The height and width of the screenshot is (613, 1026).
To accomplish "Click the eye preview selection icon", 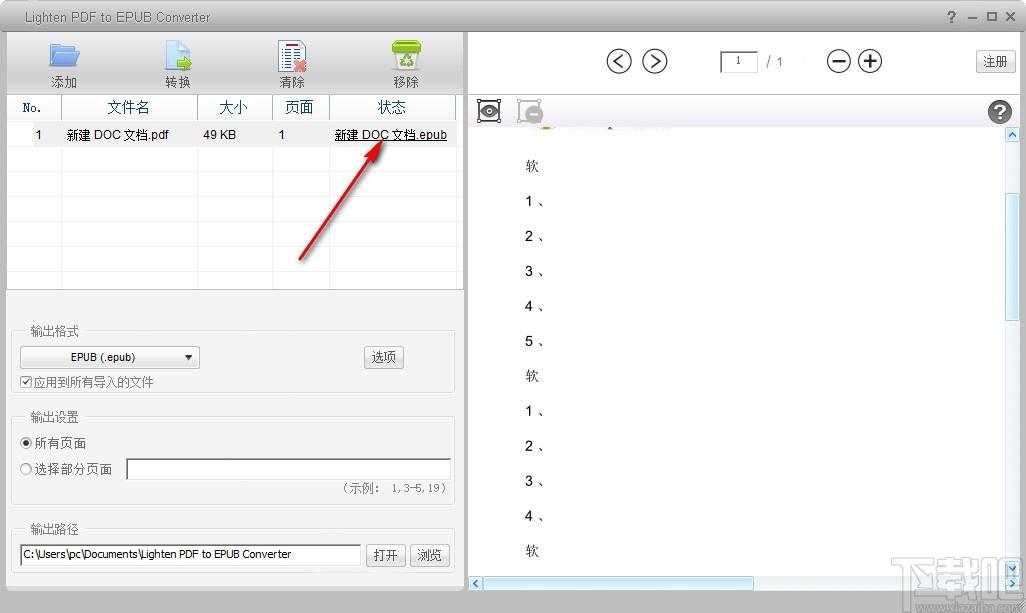I will [489, 111].
